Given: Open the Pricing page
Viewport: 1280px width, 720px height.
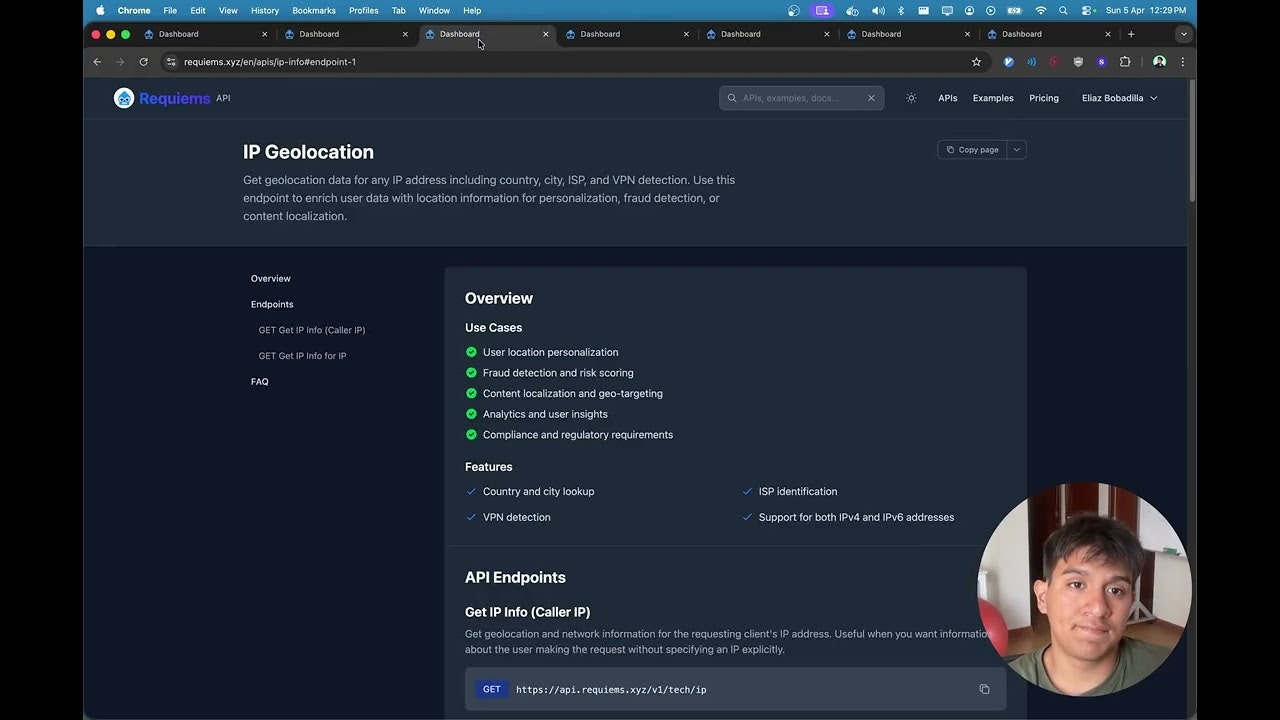Looking at the screenshot, I should (1043, 97).
